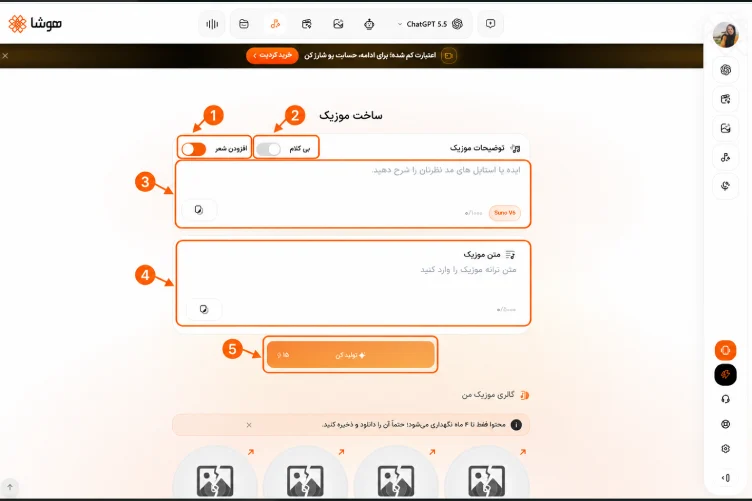Click the info icon in storage notice
The height and width of the screenshot is (501, 752).
(516, 425)
